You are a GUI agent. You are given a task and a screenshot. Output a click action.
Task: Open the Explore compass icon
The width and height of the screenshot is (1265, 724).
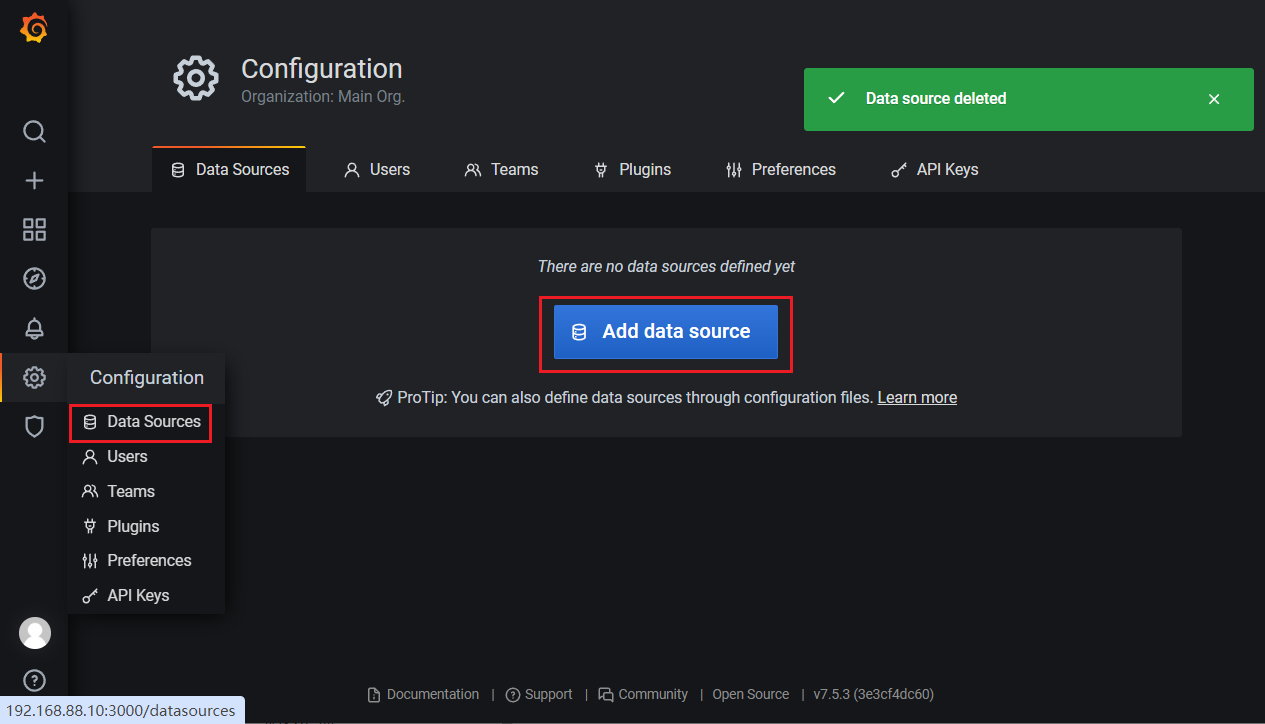tap(34, 279)
